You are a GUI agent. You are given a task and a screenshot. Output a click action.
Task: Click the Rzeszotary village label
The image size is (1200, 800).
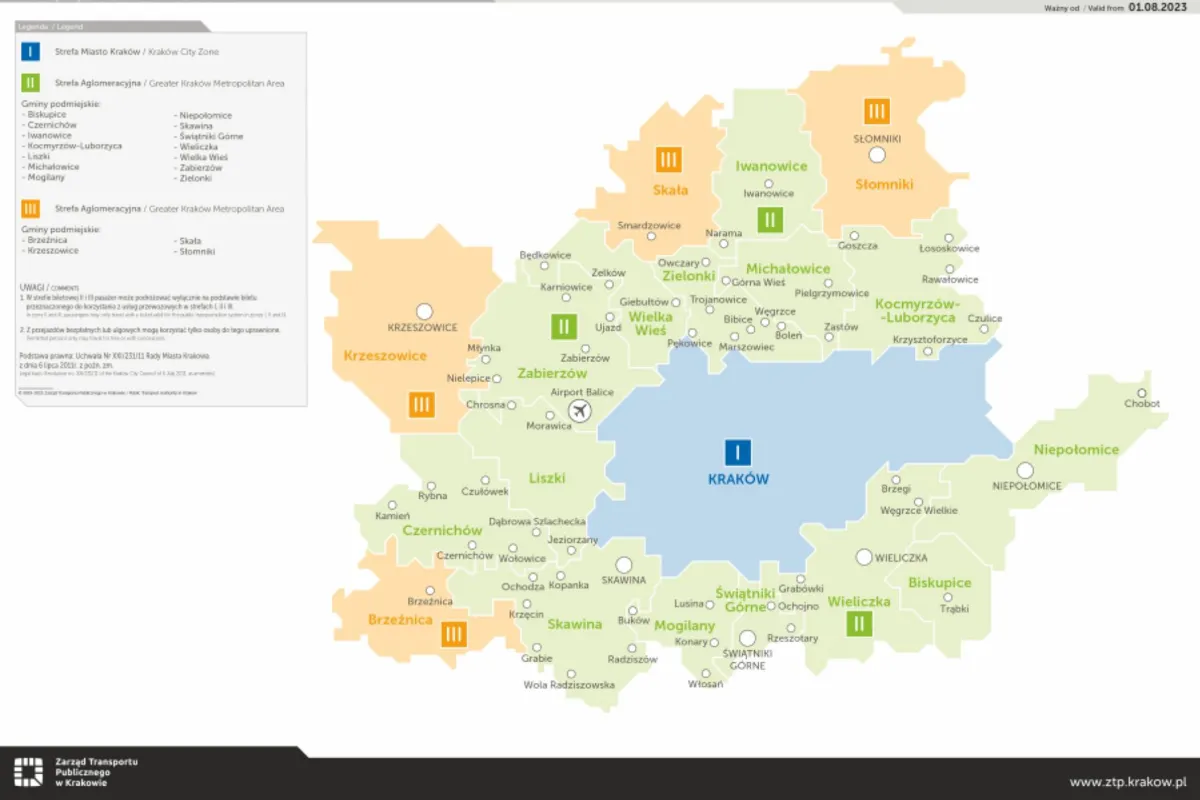tap(792, 638)
